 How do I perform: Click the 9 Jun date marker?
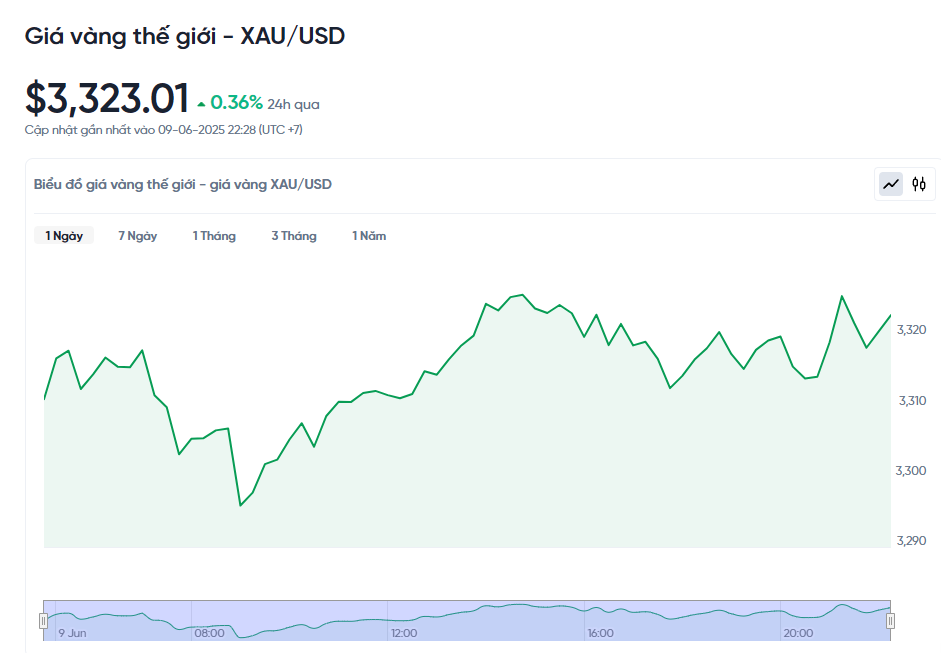point(72,633)
